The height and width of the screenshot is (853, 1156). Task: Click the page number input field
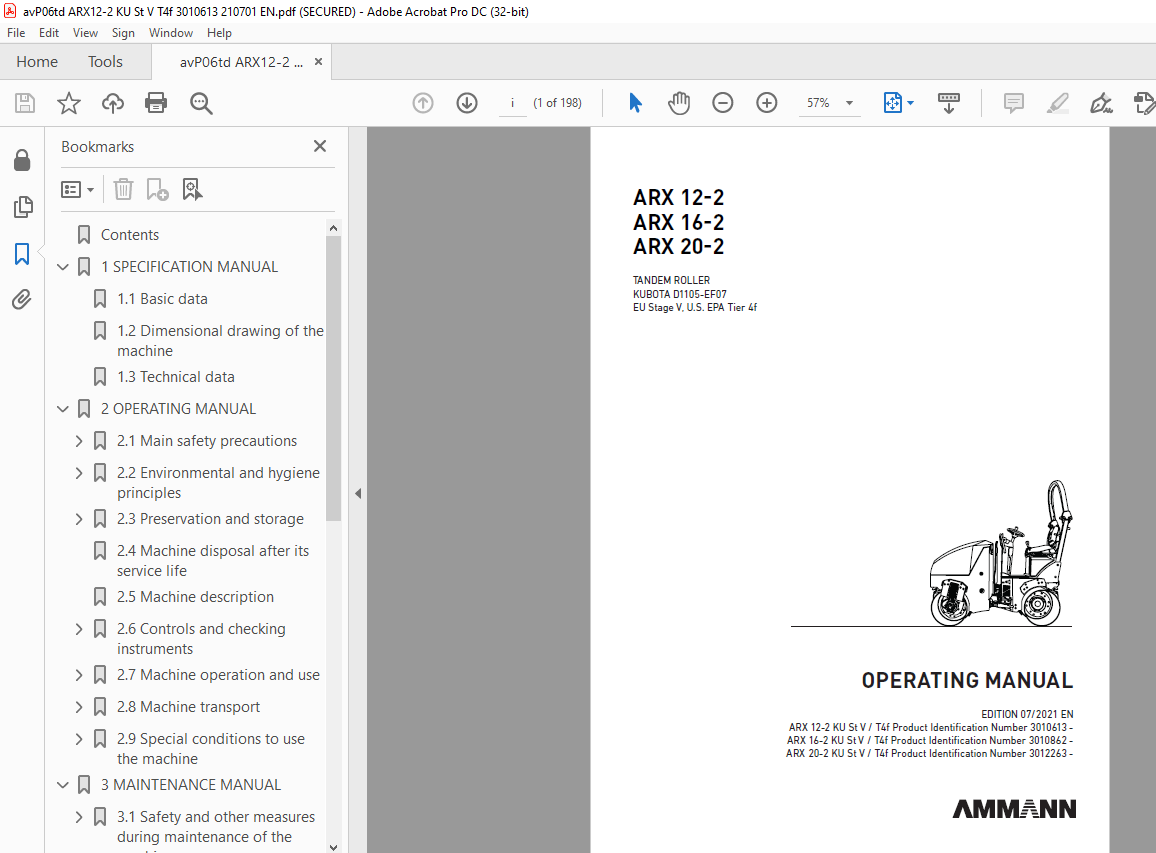pyautogui.click(x=512, y=103)
